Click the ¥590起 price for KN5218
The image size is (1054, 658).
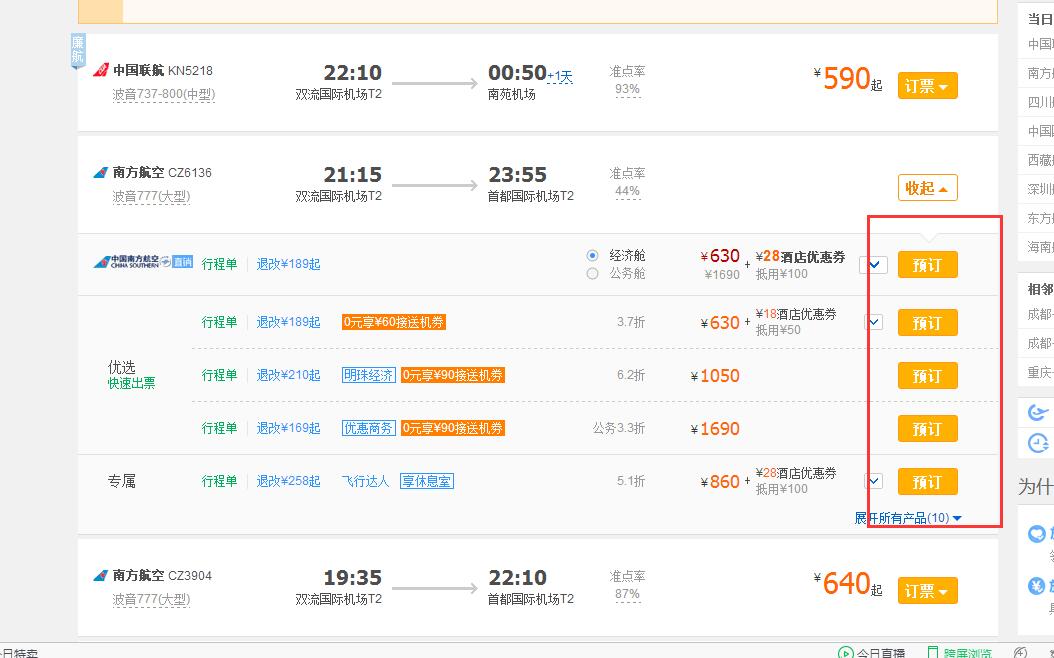pos(848,79)
